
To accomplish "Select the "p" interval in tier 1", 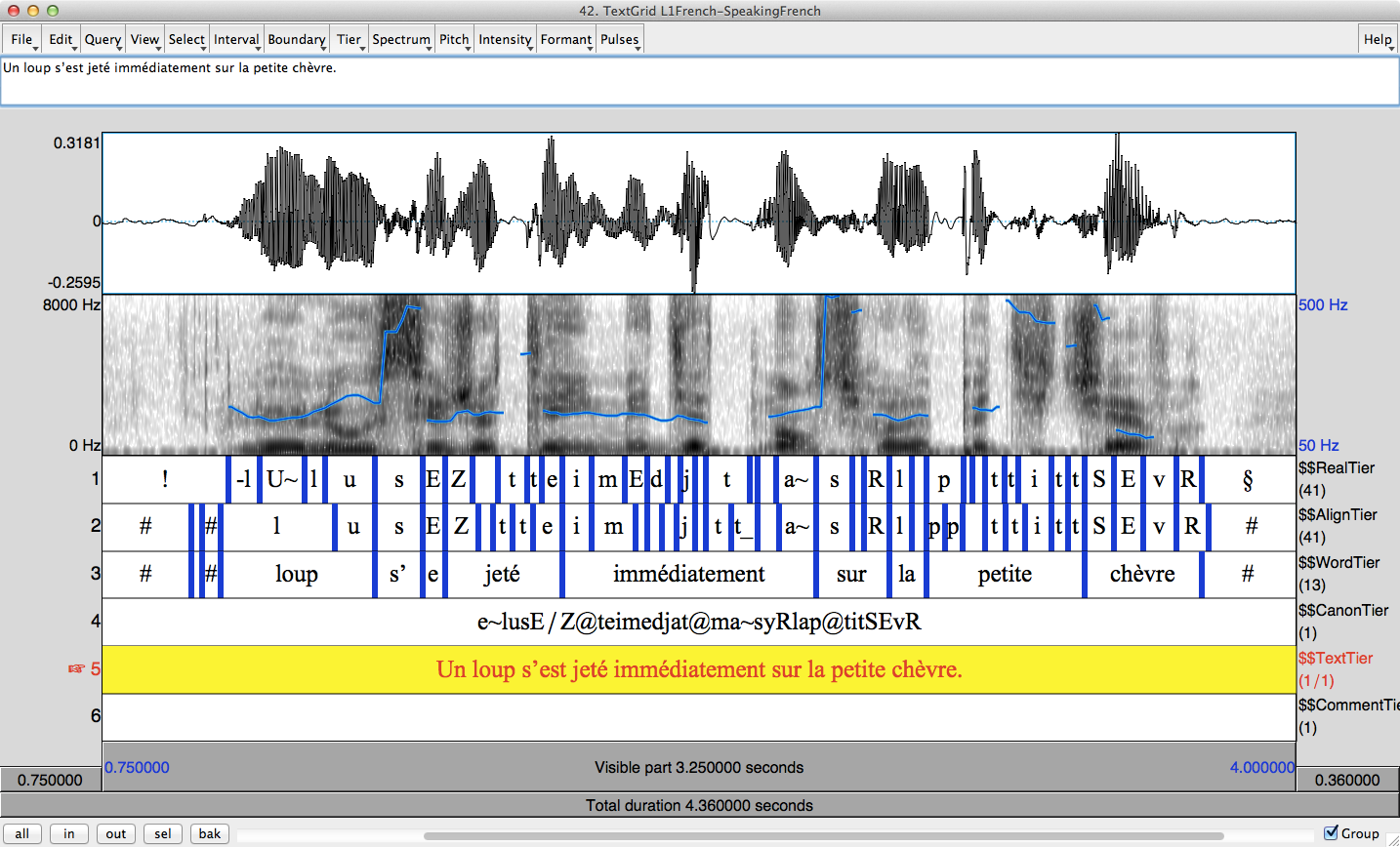I will (944, 479).
